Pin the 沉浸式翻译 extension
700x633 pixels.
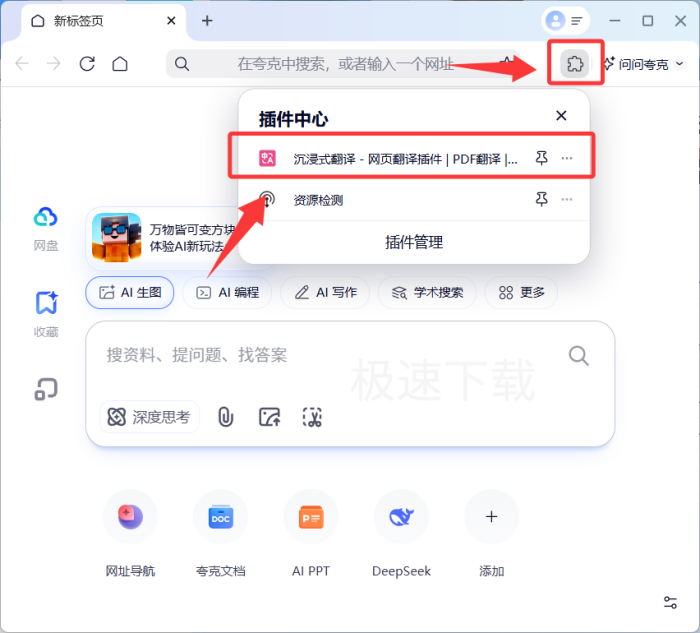541,158
